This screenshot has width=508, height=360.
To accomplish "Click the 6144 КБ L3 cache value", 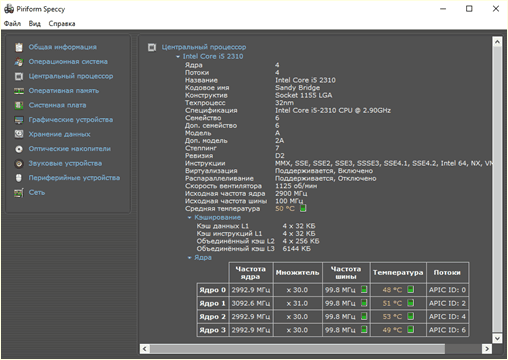I will pos(296,249).
